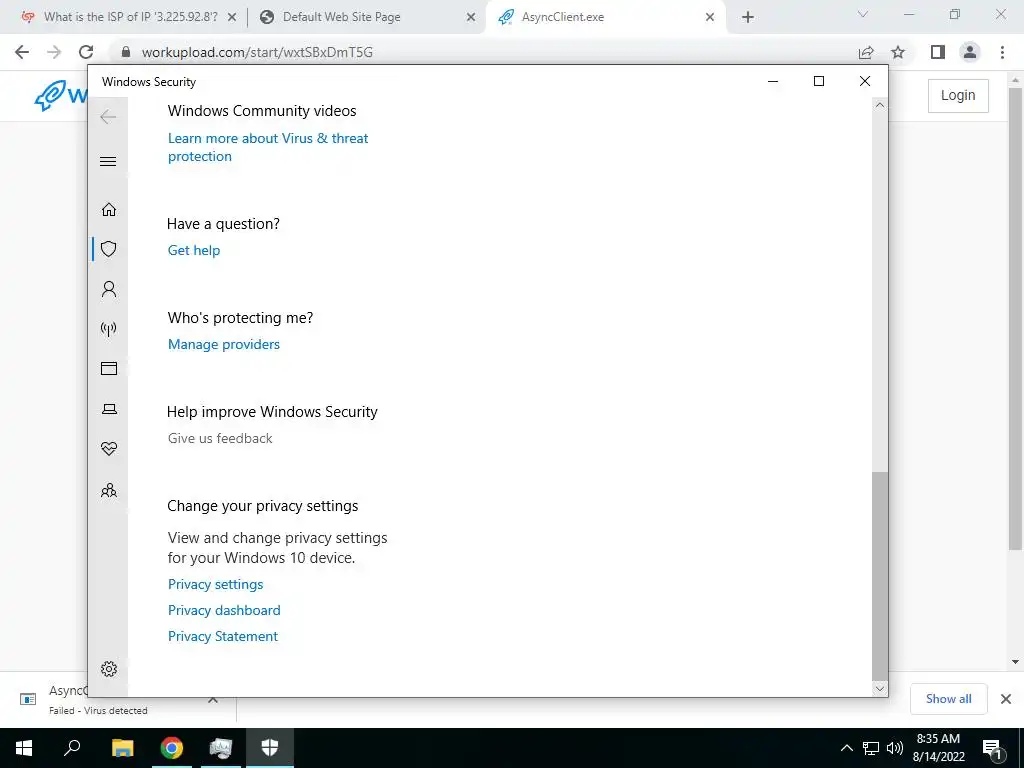
Task: Close the Chrome downloads bar
Action: point(1006,699)
